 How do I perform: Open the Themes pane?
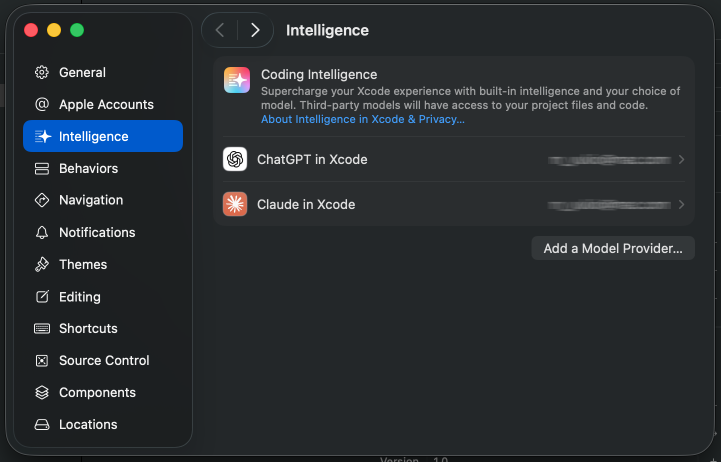tap(103, 264)
